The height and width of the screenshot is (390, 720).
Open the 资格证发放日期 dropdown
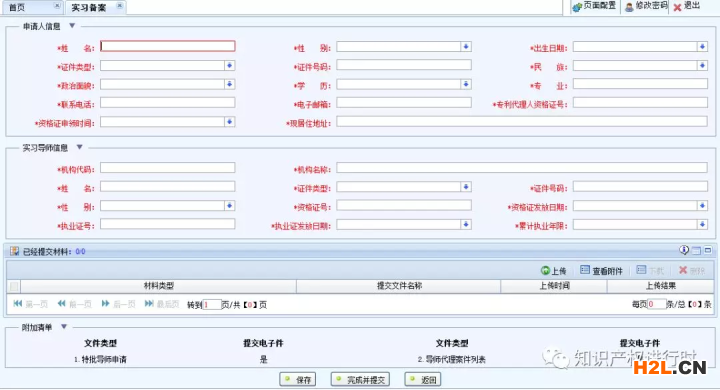point(703,205)
